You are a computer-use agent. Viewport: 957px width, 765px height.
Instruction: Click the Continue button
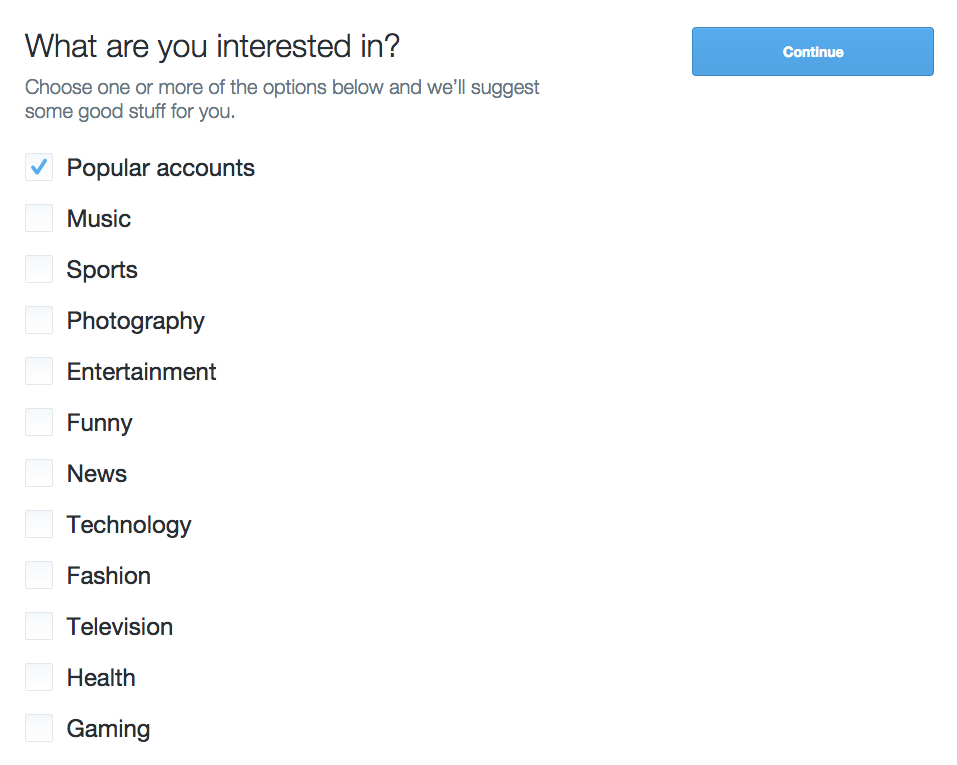point(812,51)
